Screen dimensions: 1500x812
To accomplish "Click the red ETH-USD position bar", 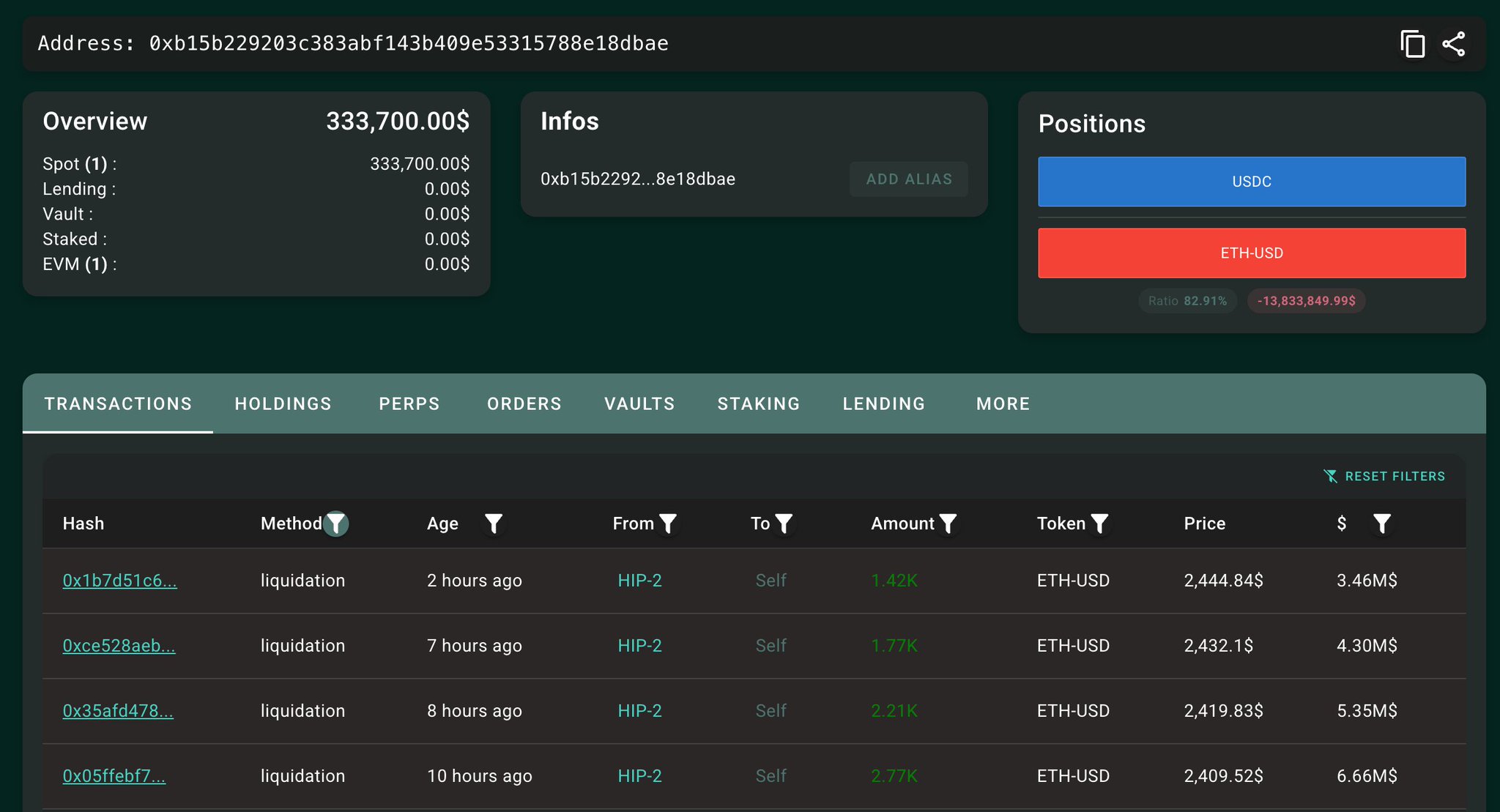I will (x=1252, y=253).
